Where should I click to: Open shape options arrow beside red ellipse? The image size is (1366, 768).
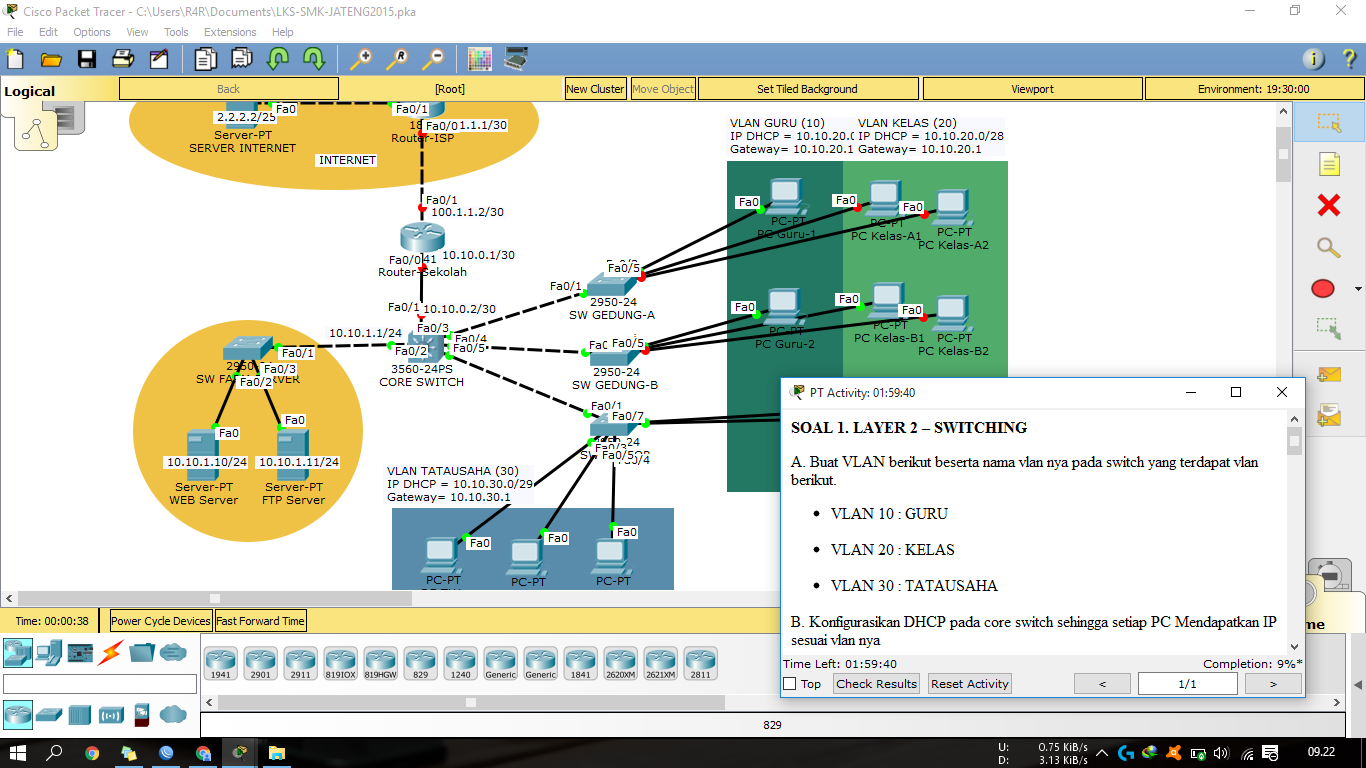click(x=1356, y=289)
